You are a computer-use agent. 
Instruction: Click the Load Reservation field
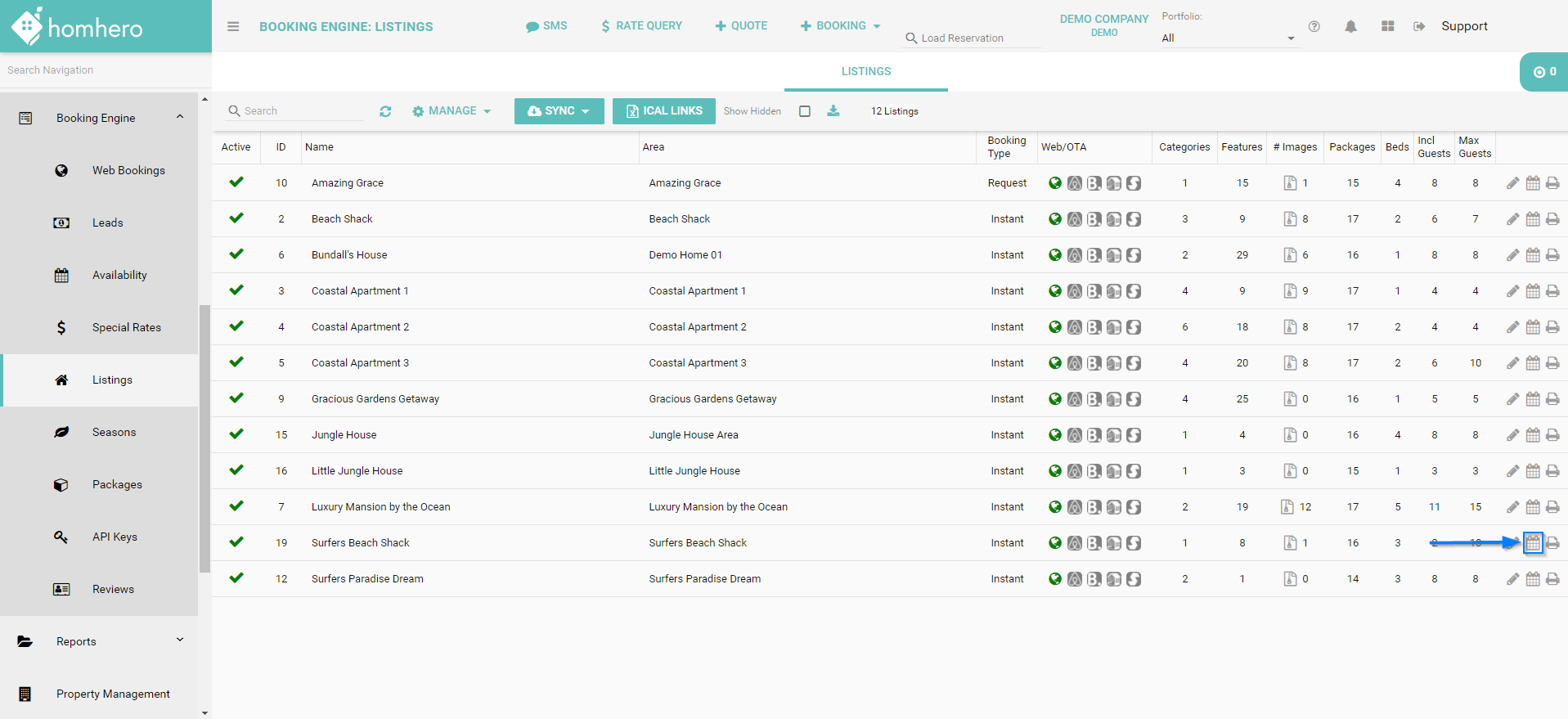pos(972,38)
